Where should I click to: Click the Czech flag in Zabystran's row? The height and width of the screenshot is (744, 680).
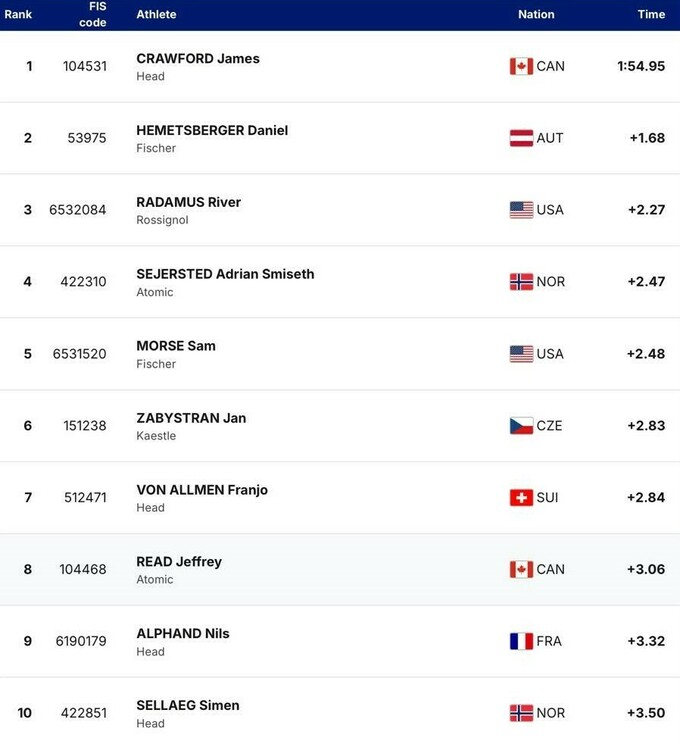tap(521, 426)
